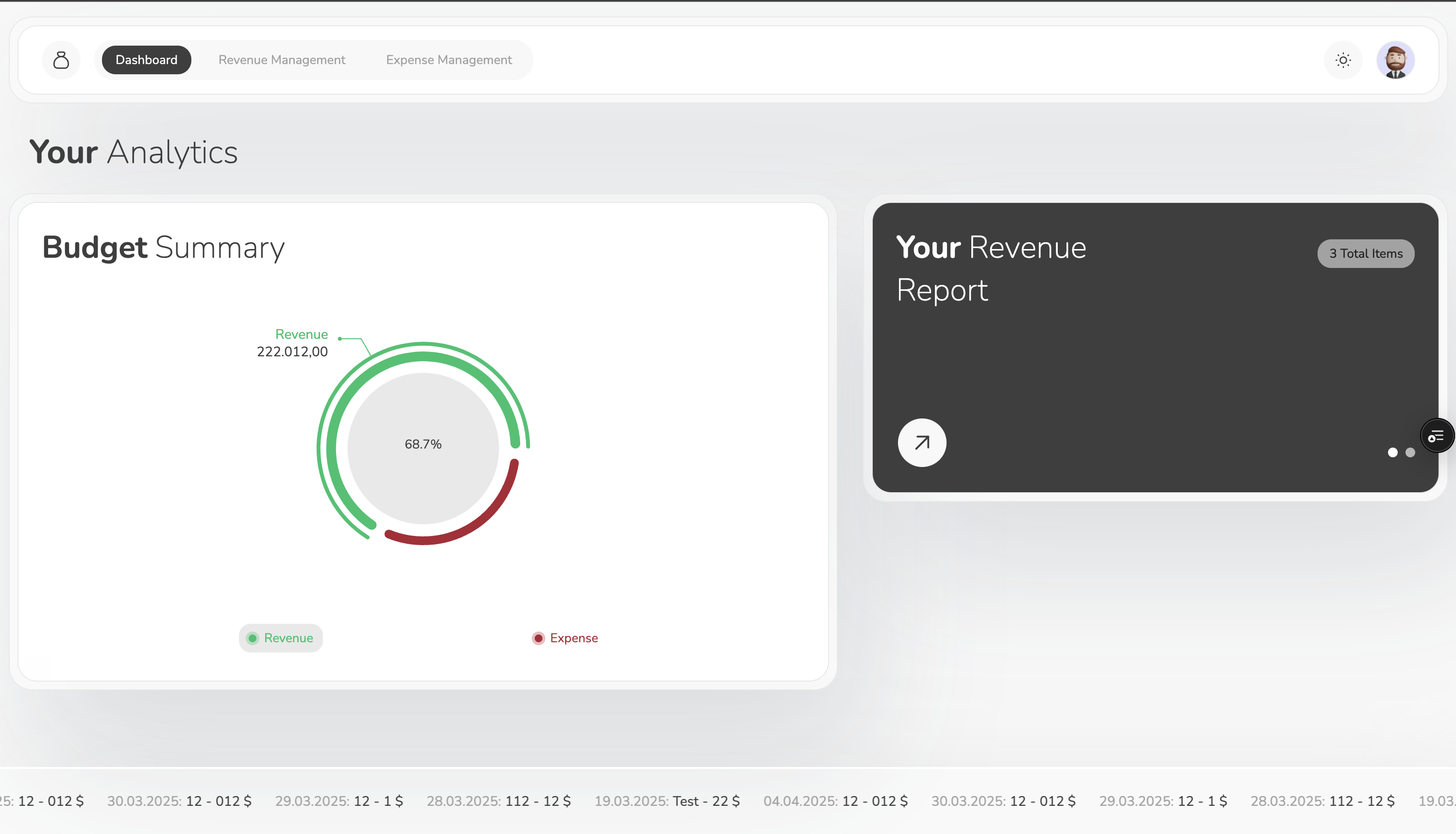This screenshot has height=834, width=1456.
Task: Toggle the light/dark theme sun icon
Action: (x=1342, y=60)
